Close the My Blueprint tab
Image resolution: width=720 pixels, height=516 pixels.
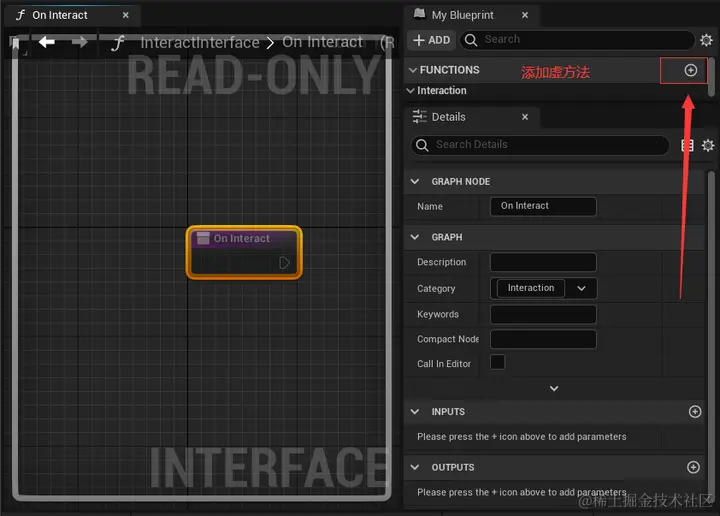pos(525,15)
